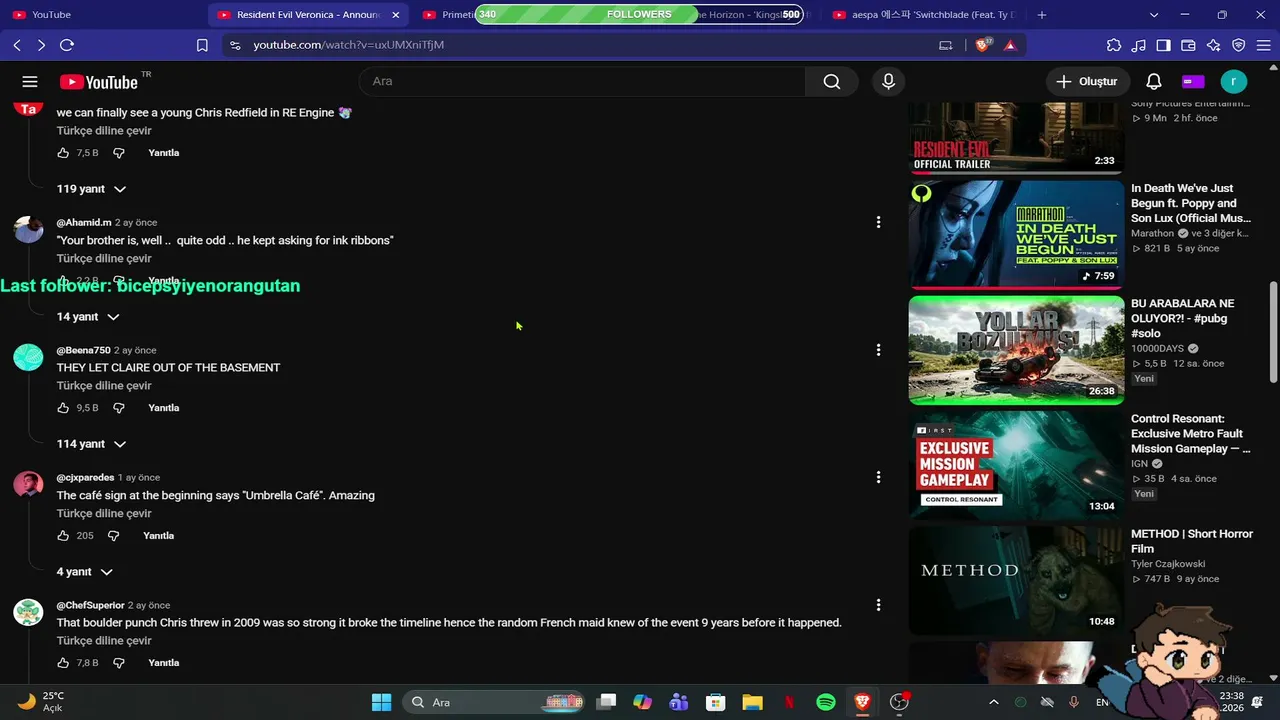
Task: Open the browser extensions puzzle icon
Action: [x=1114, y=45]
